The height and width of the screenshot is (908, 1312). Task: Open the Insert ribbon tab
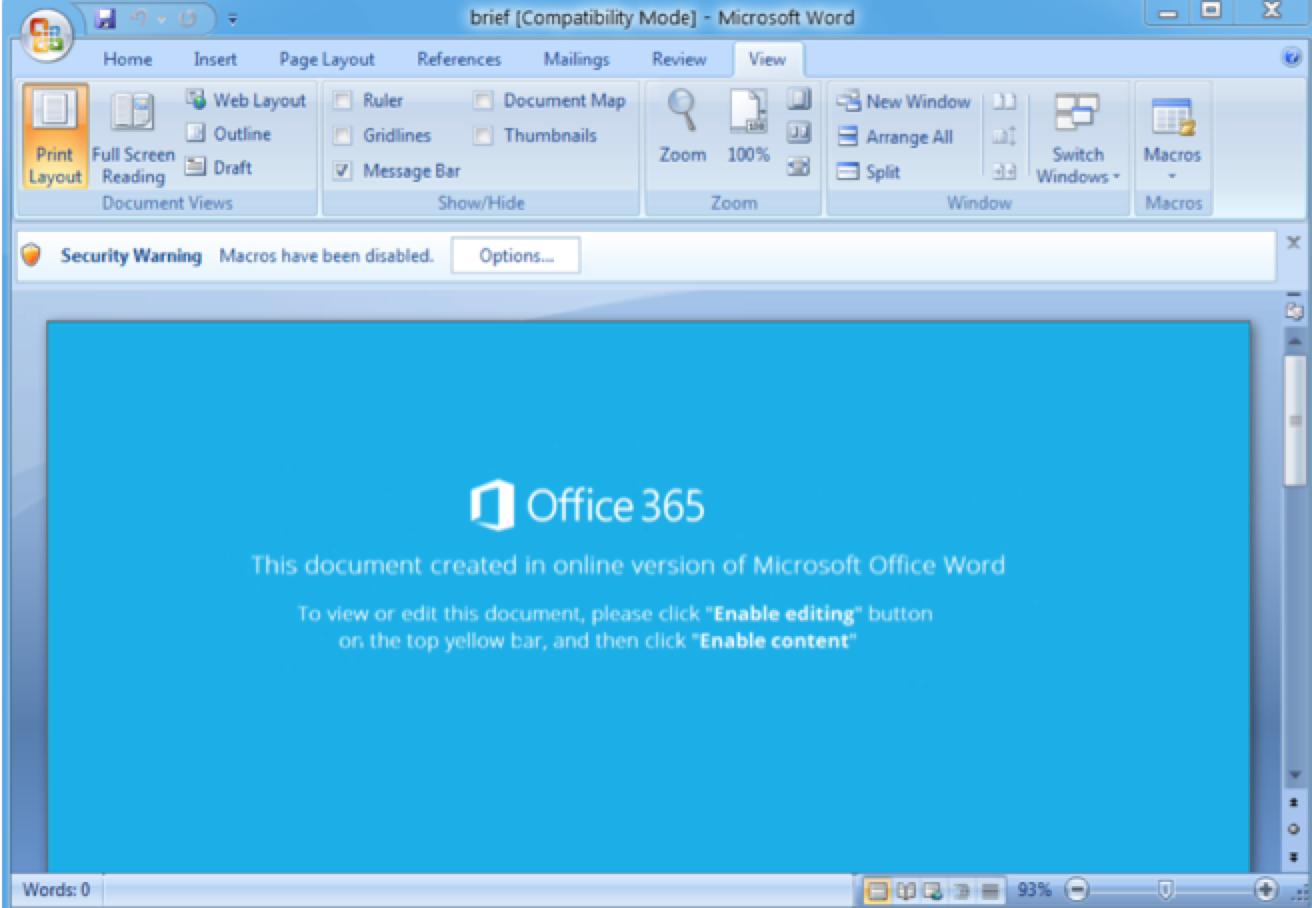(215, 59)
